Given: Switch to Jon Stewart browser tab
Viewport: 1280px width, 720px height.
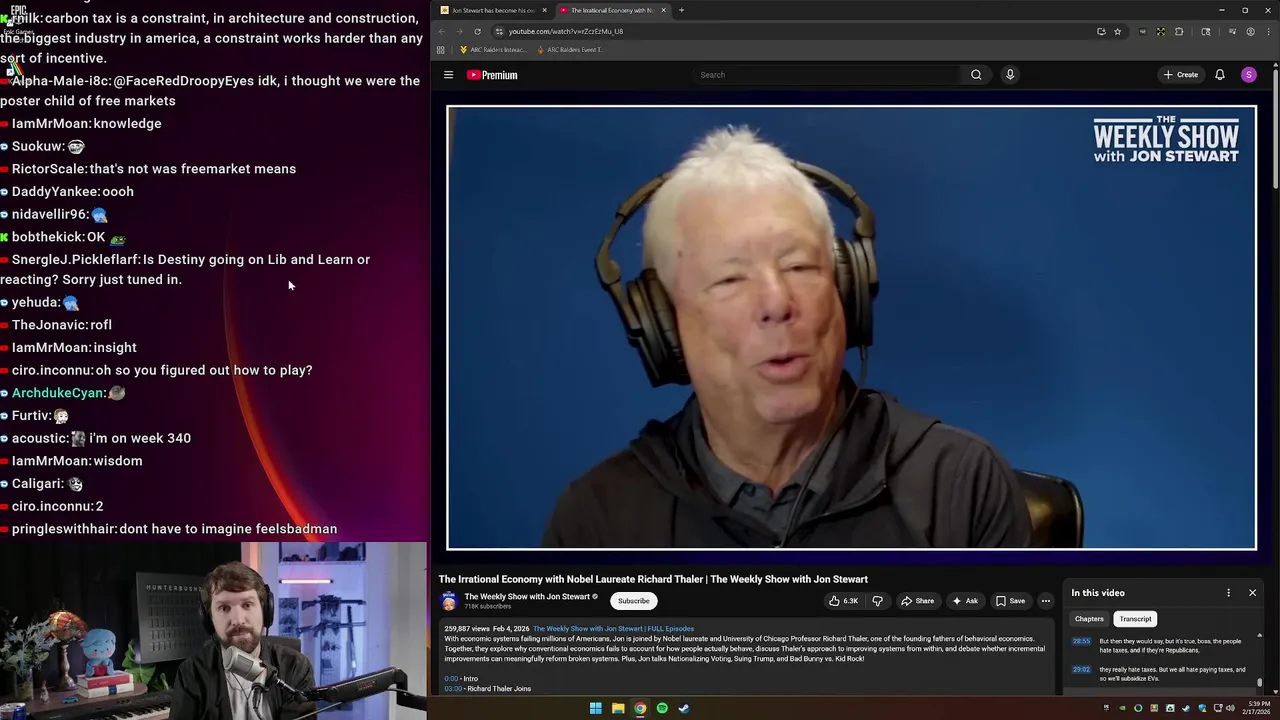Looking at the screenshot, I should (493, 10).
